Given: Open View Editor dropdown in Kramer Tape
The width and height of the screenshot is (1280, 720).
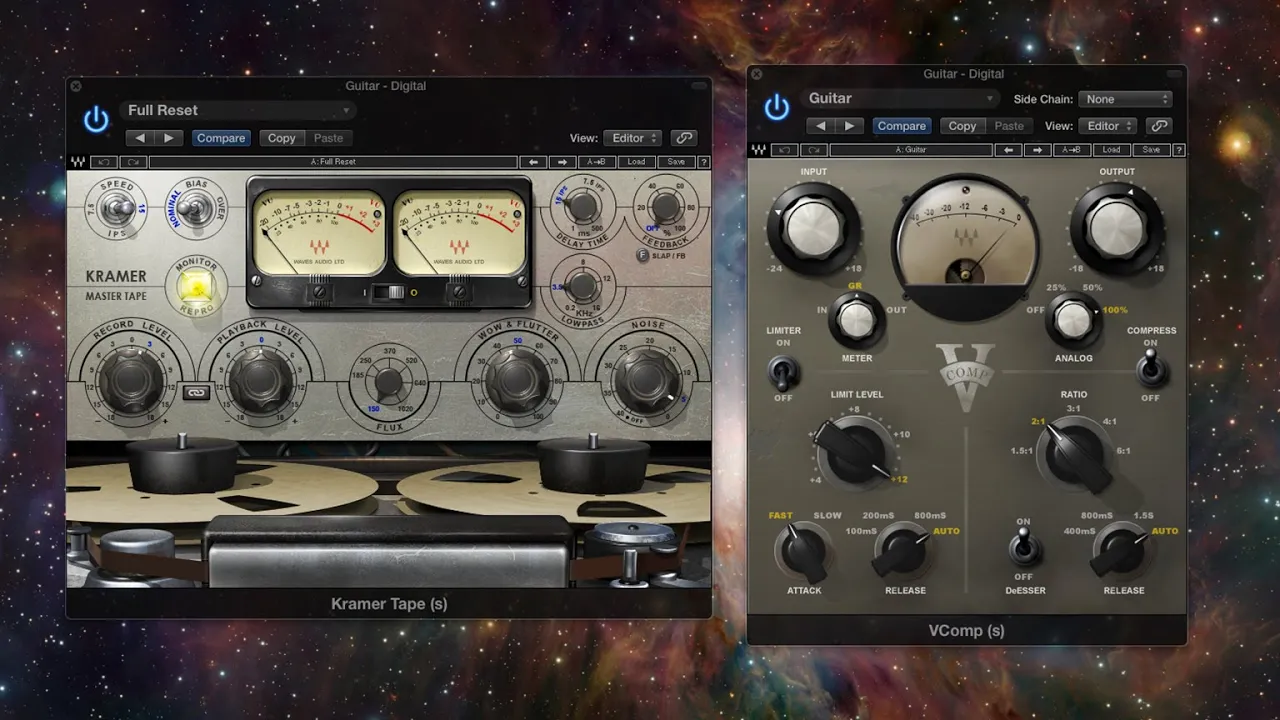Looking at the screenshot, I should 632,138.
